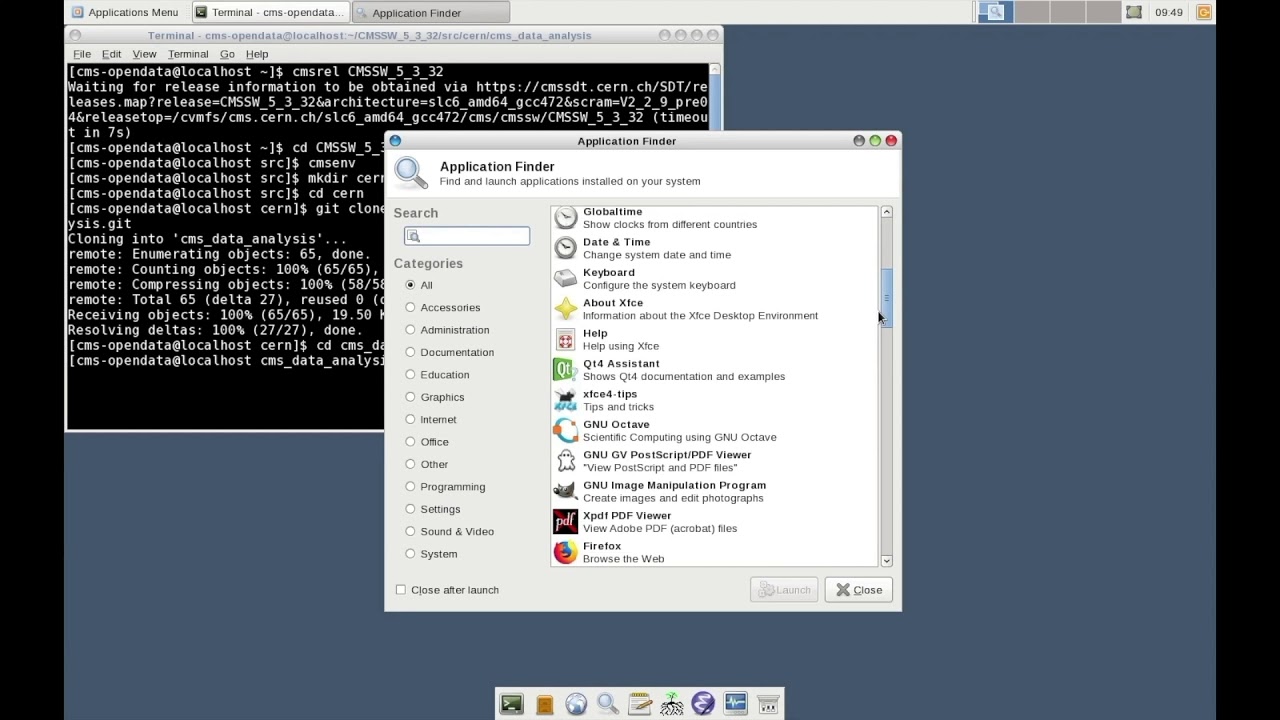The image size is (1280, 720).
Task: Enable Close after launch checkbox
Action: [401, 590]
